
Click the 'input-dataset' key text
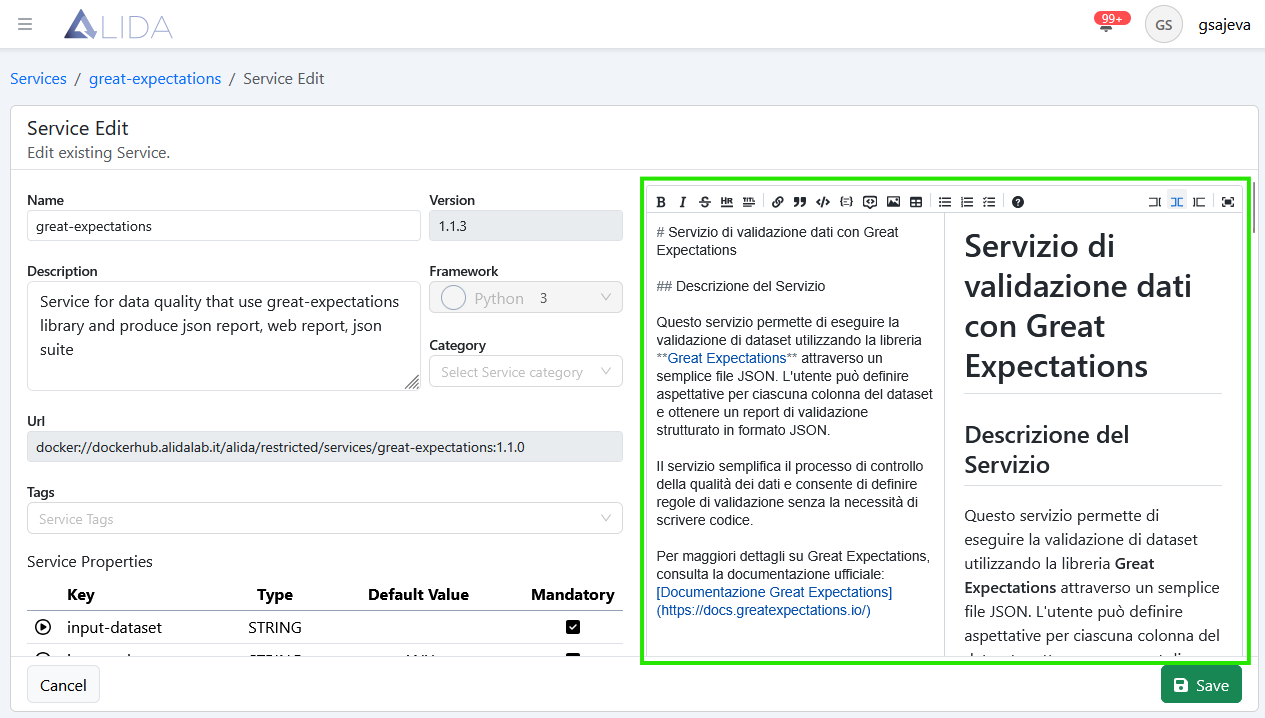click(114, 628)
